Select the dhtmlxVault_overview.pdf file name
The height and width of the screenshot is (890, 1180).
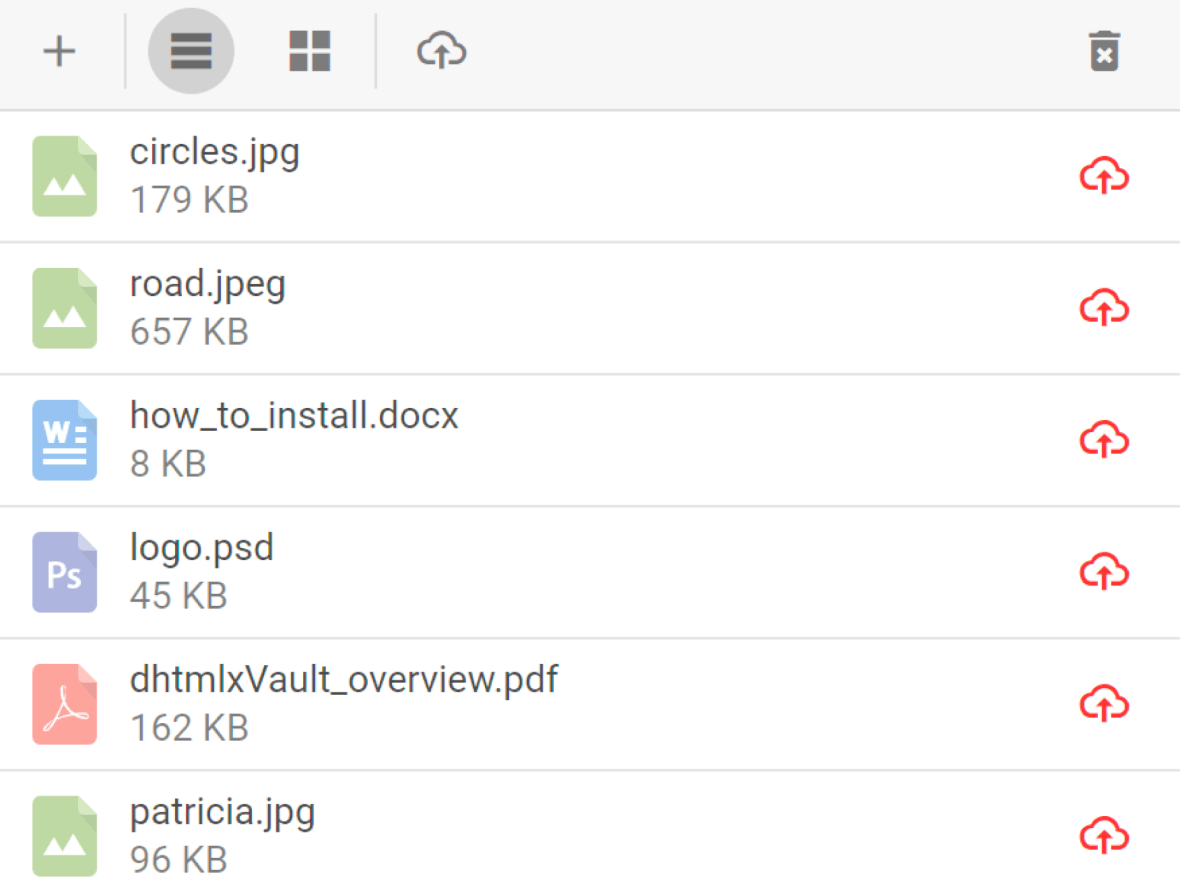click(344, 680)
